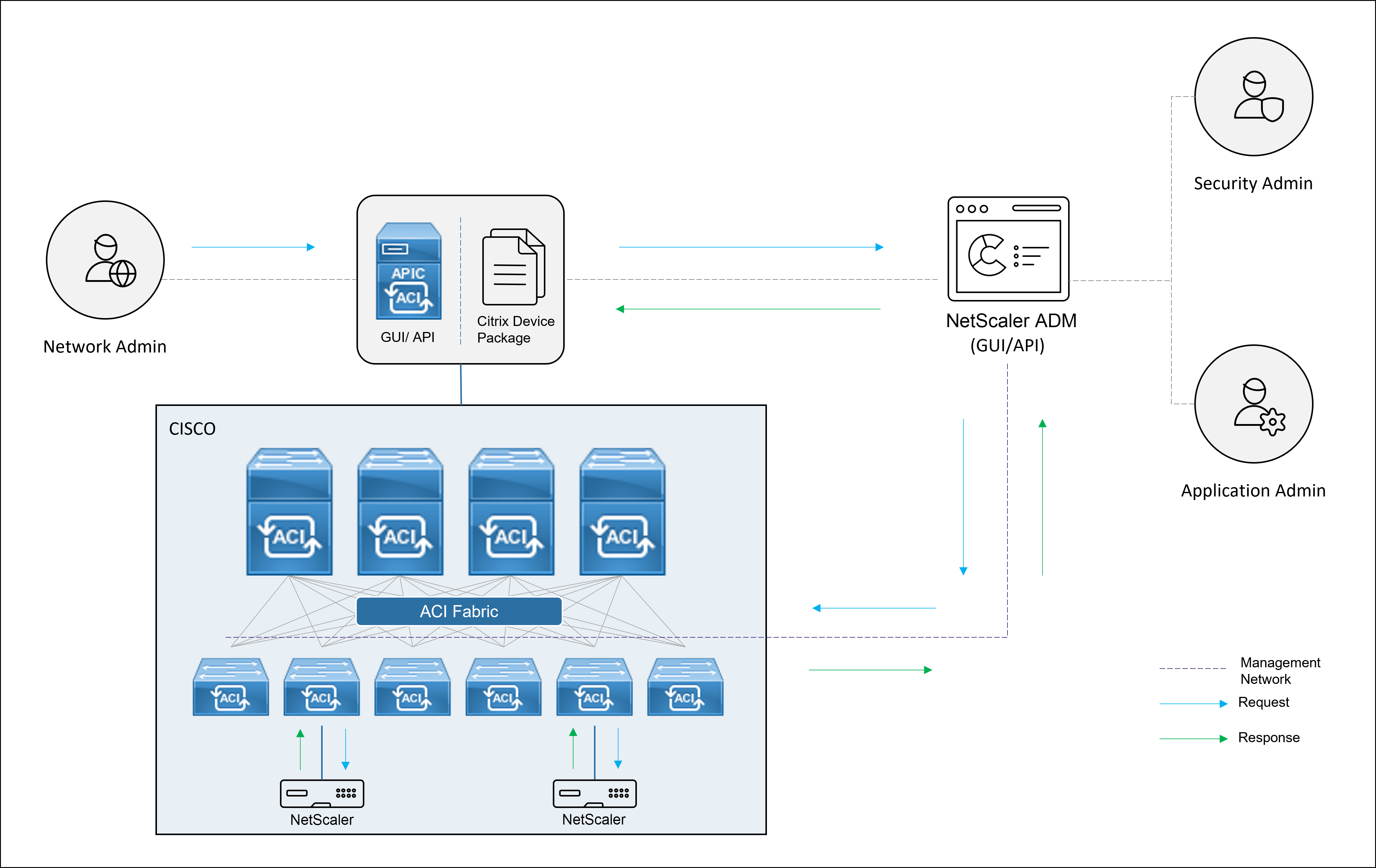Click the Application Admin label

[x=1253, y=491]
